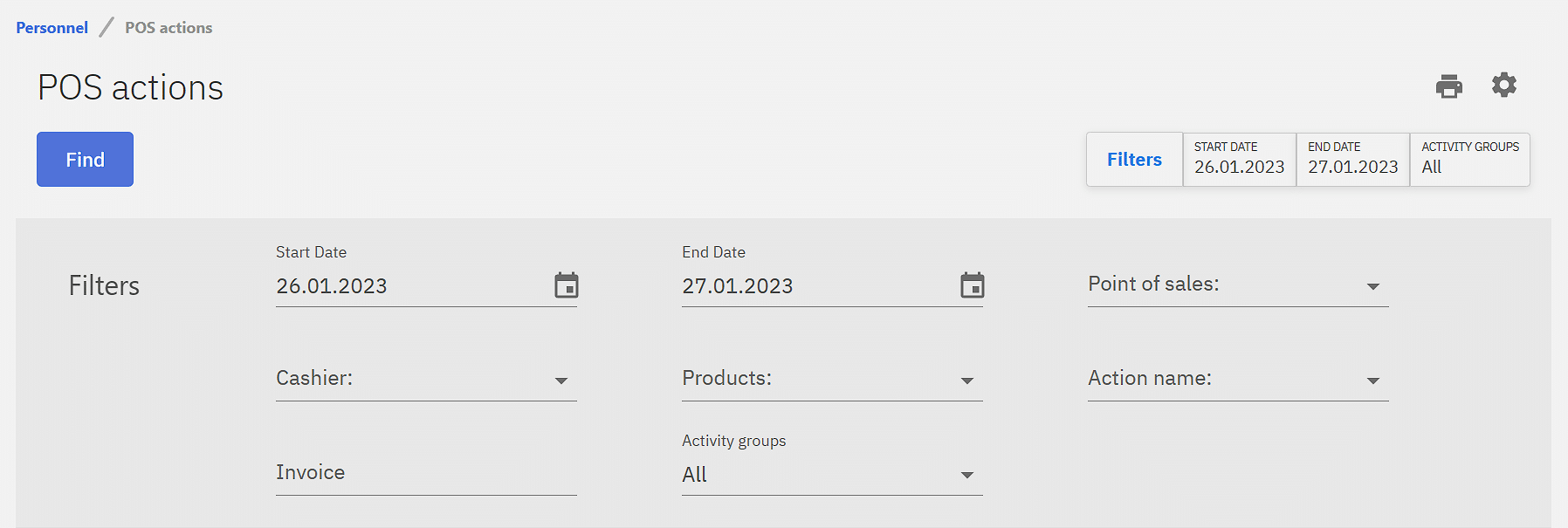Click the Find button
Viewport: 1568px width, 528px height.
tap(85, 160)
